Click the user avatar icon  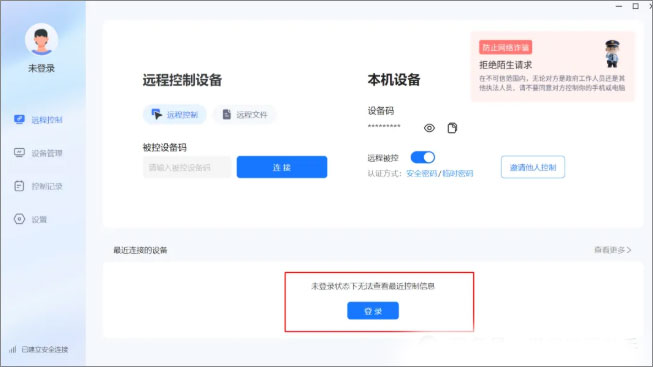[x=41, y=40]
